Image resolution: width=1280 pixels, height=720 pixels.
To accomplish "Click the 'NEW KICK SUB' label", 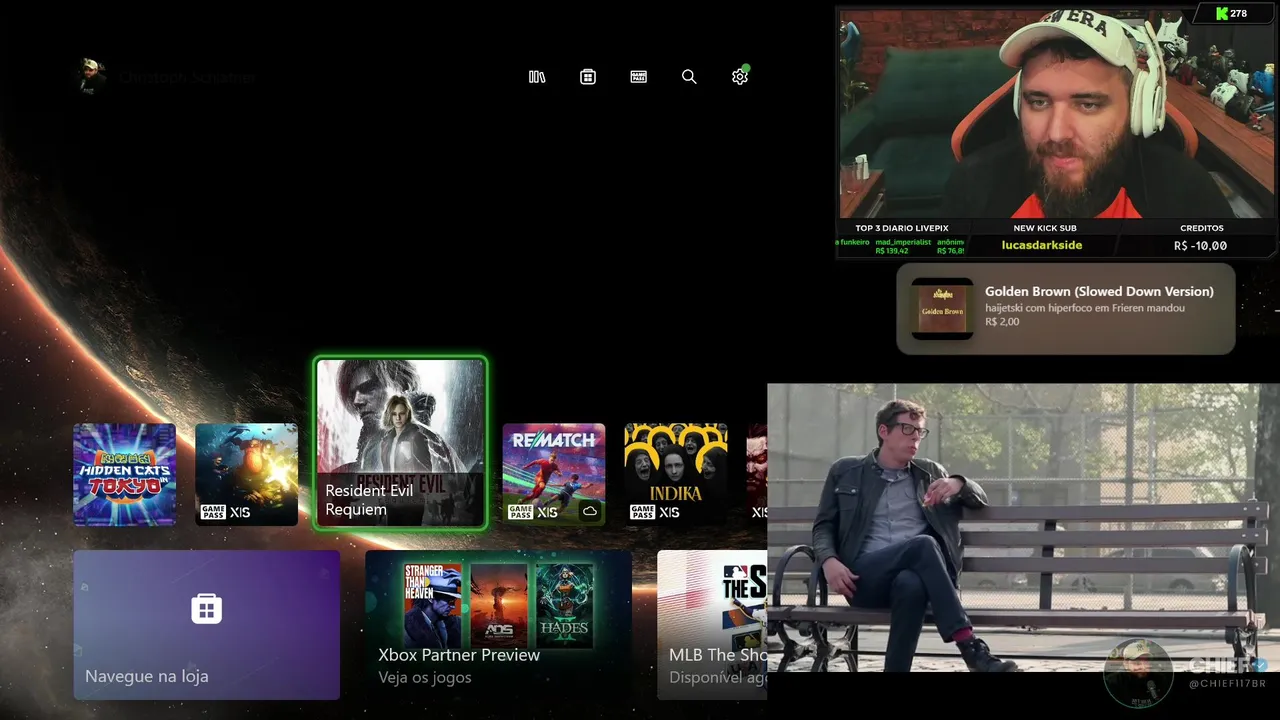I will 1044,228.
